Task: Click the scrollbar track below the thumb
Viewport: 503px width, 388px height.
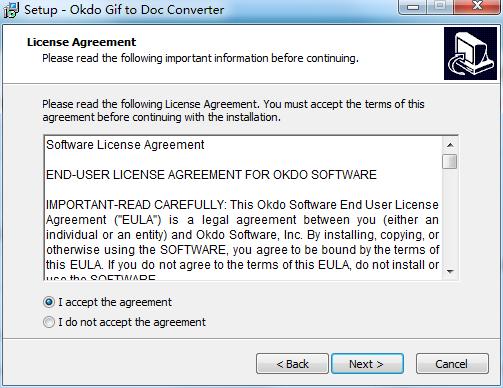Action: pyautogui.click(x=450, y=217)
